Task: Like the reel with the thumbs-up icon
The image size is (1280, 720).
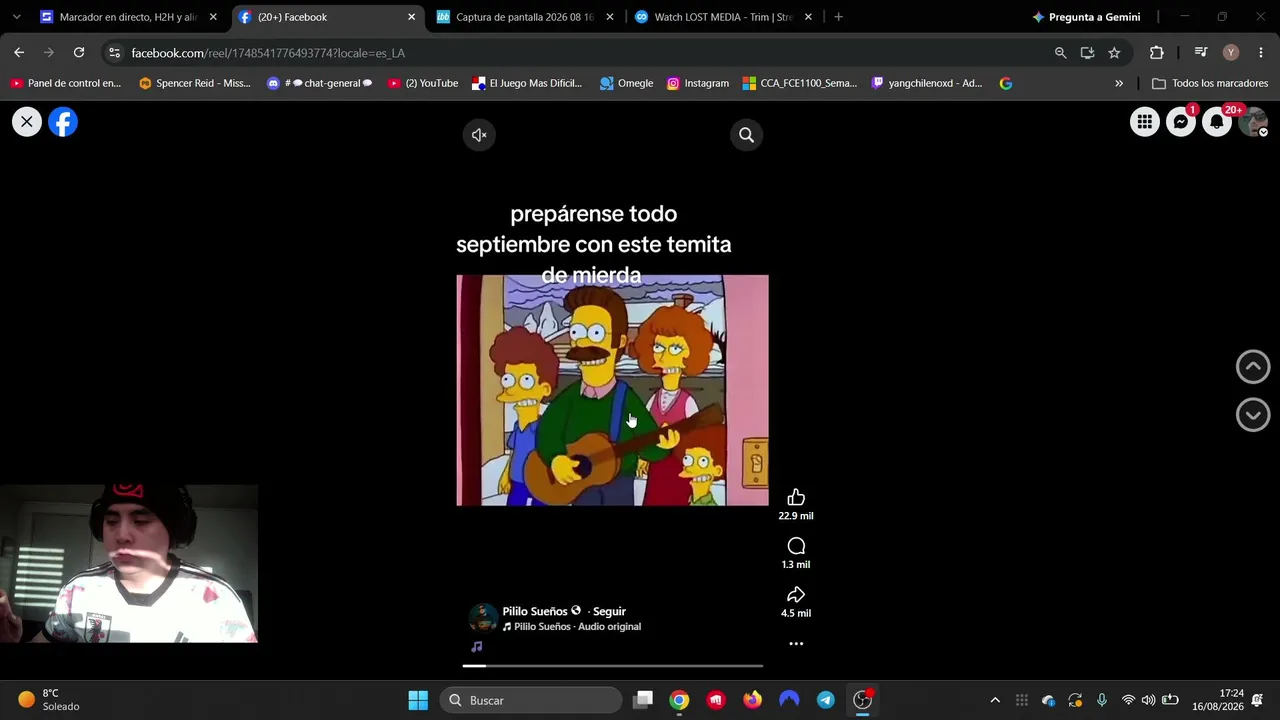Action: [x=796, y=497]
